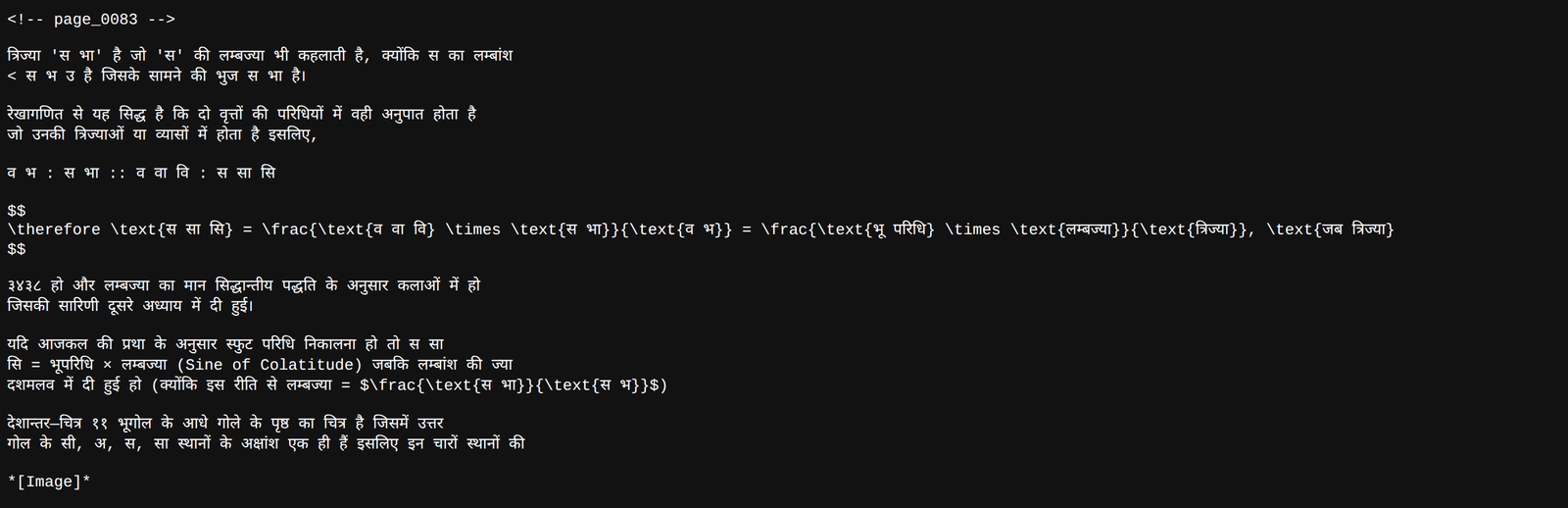Click the word 'रेखागणित' in the second paragraph
The image size is (1568, 508).
point(35,114)
